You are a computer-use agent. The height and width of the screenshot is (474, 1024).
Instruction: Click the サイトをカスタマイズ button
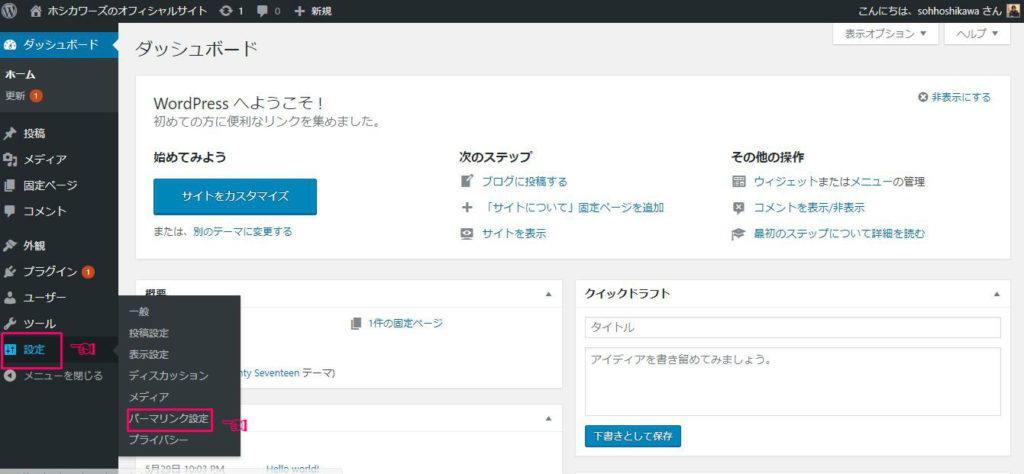click(235, 197)
